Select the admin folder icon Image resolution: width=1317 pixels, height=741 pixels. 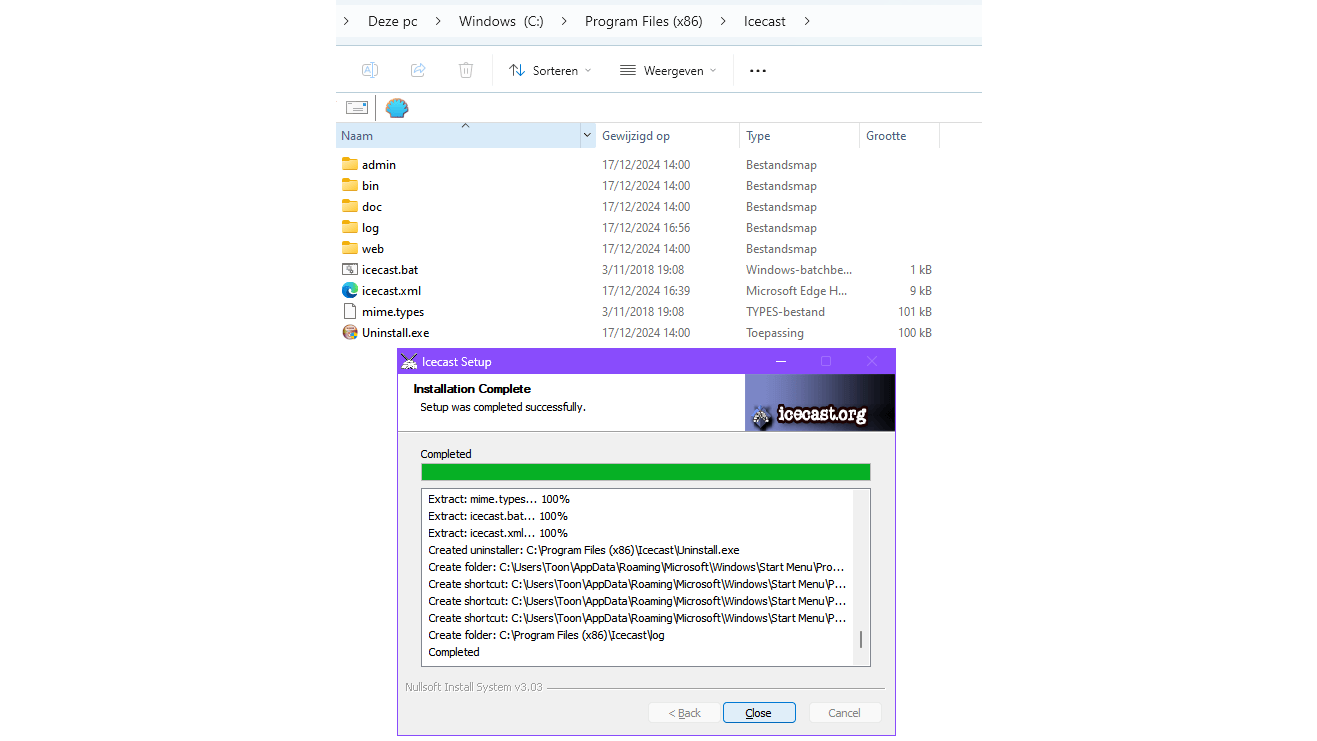(349, 164)
